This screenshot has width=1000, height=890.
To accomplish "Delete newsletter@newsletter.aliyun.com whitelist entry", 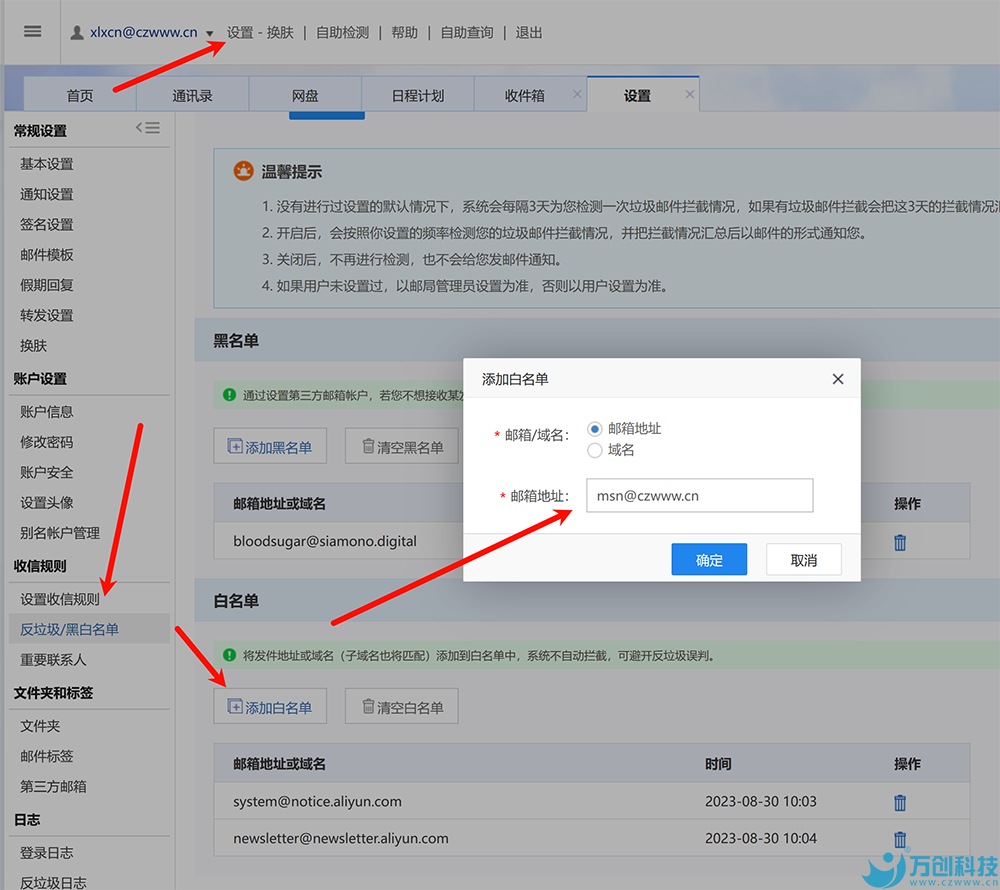I will (900, 839).
